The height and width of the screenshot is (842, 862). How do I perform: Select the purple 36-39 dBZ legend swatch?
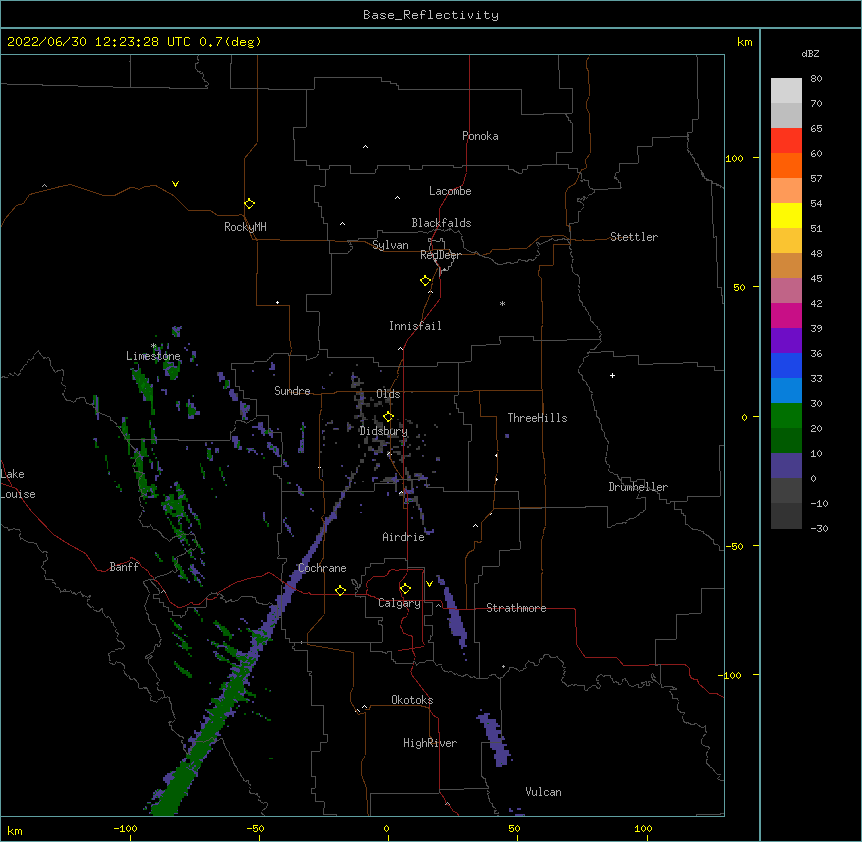point(786,341)
